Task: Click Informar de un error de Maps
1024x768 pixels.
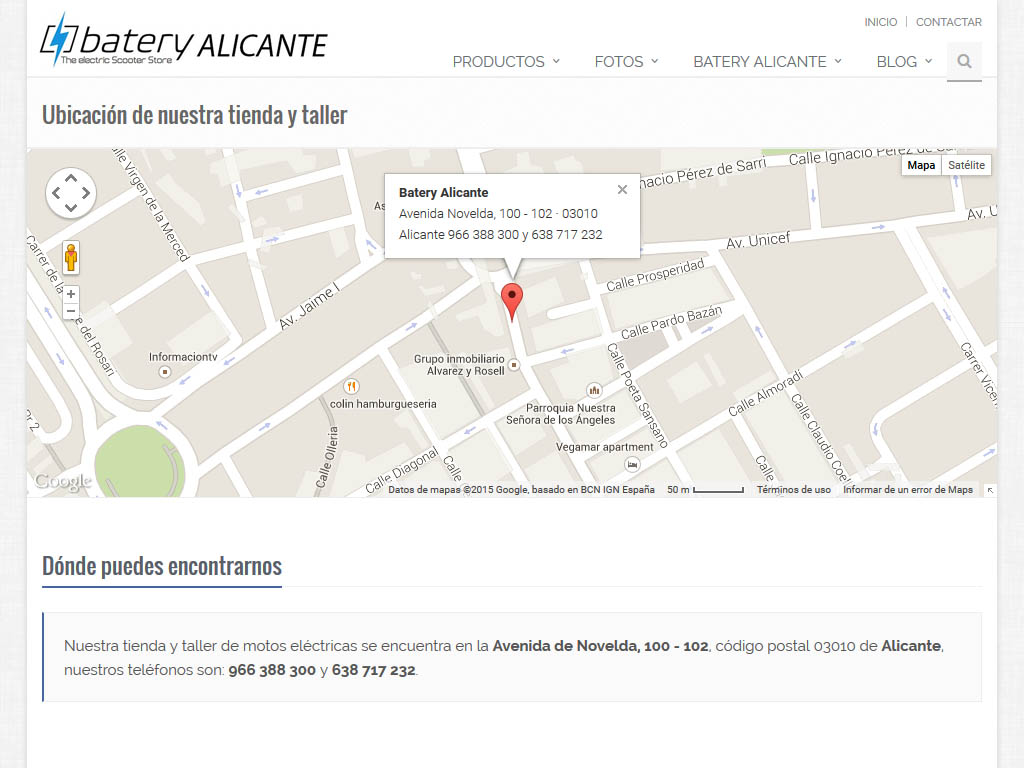Action: [x=908, y=490]
